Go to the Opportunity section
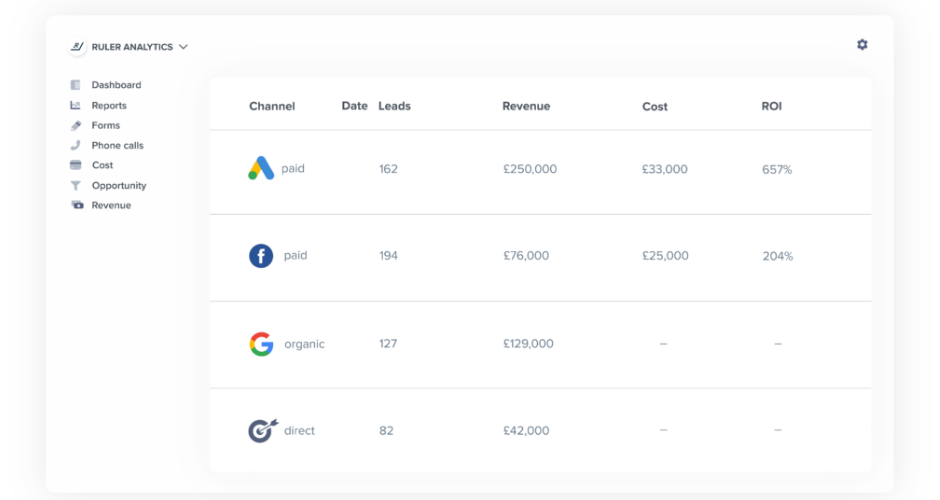The image size is (940, 500). (x=119, y=185)
